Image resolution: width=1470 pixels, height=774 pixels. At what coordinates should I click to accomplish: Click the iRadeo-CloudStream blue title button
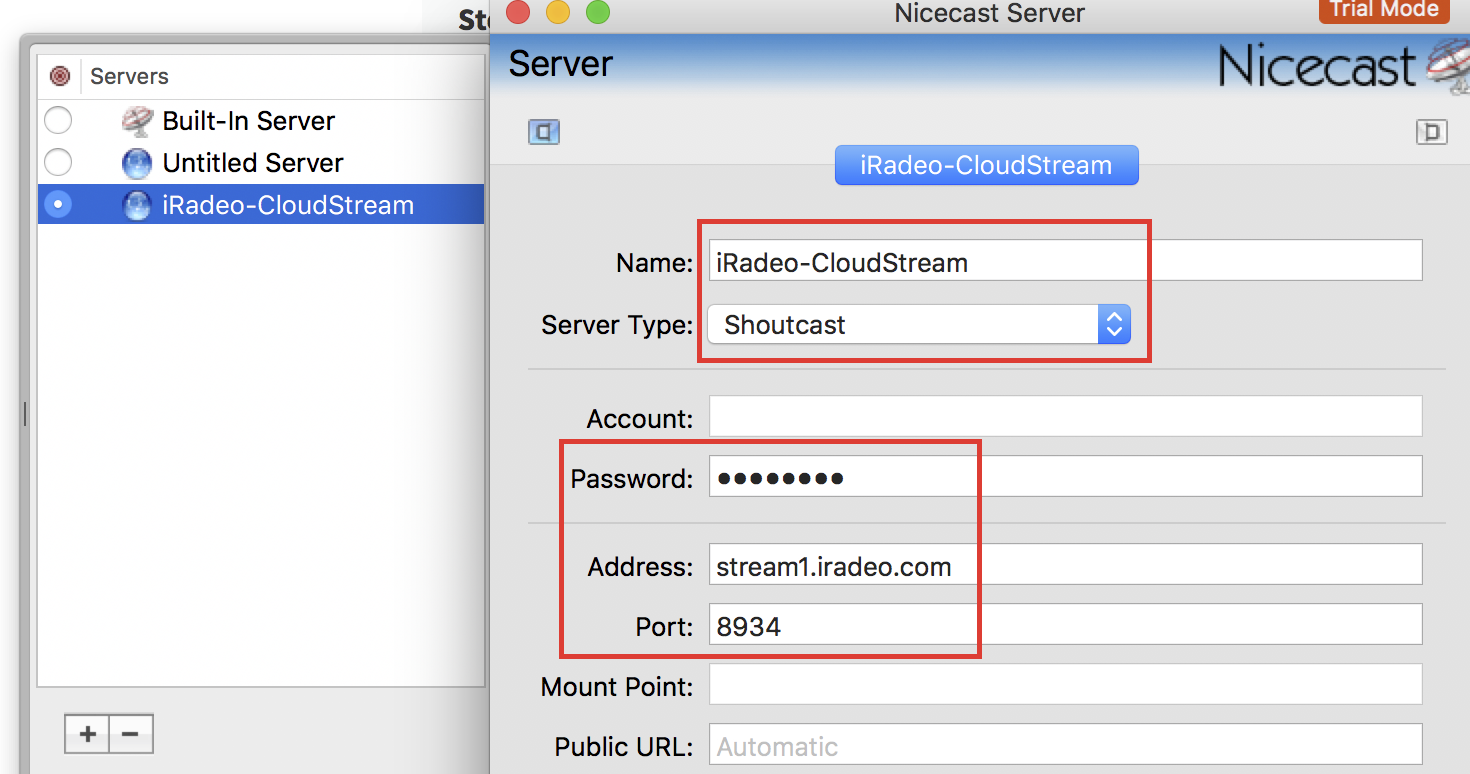coord(986,165)
